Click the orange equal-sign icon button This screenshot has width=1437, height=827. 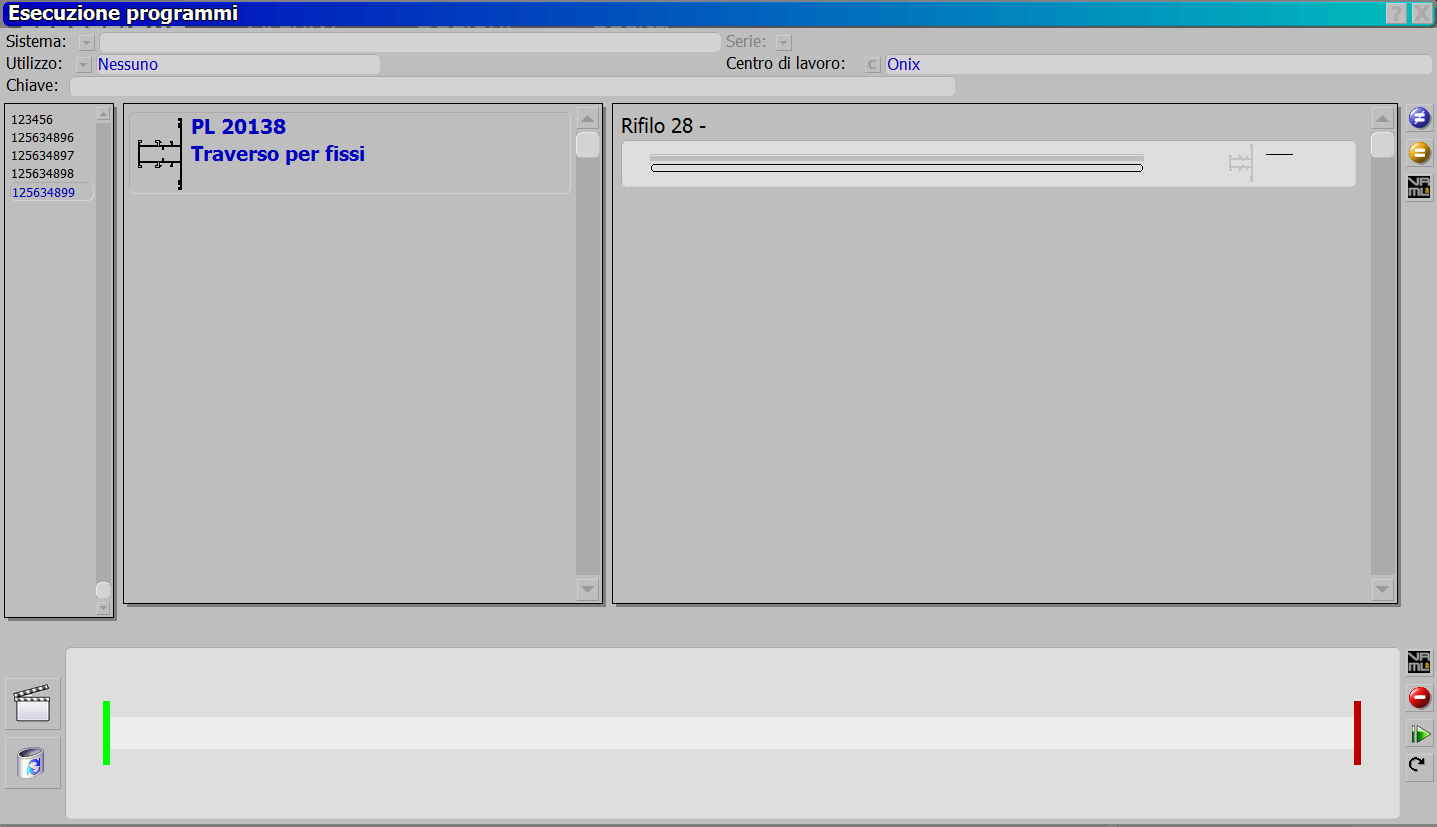click(x=1419, y=153)
